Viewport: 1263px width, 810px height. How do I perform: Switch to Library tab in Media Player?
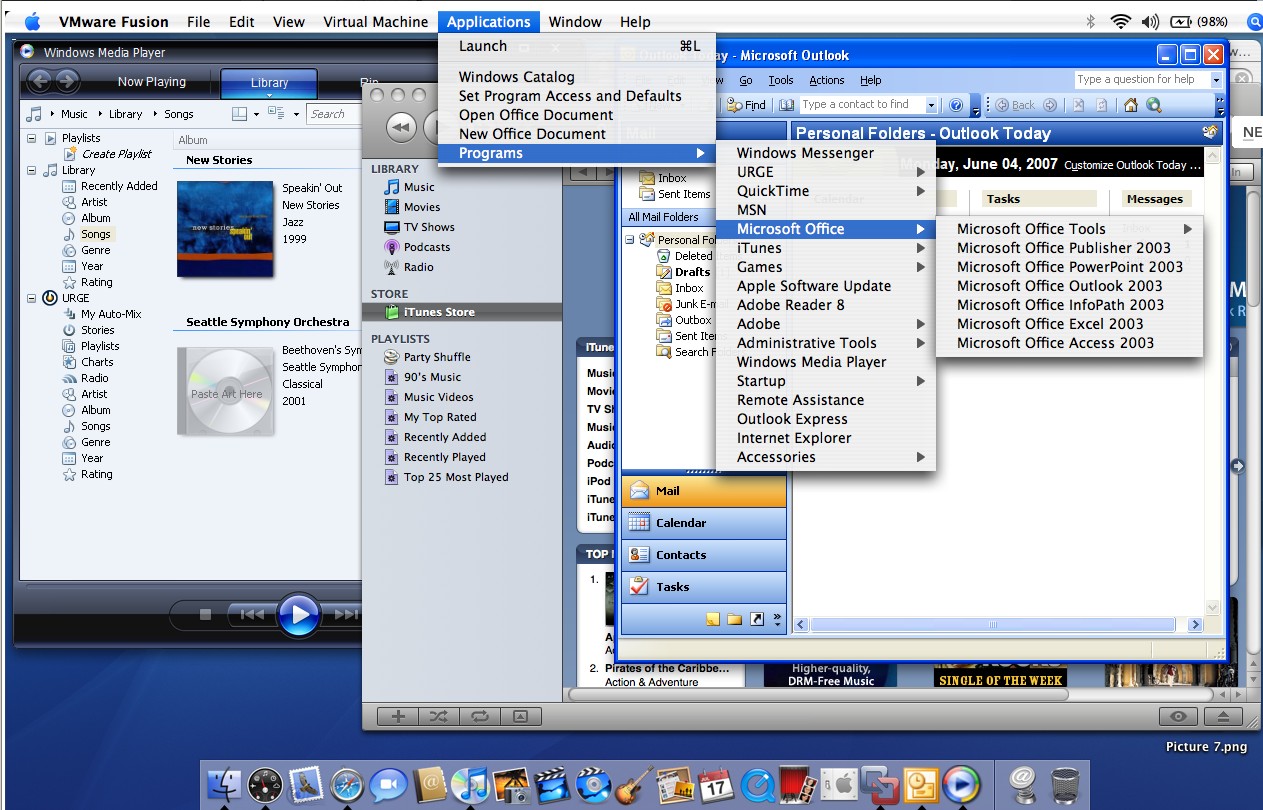point(269,83)
